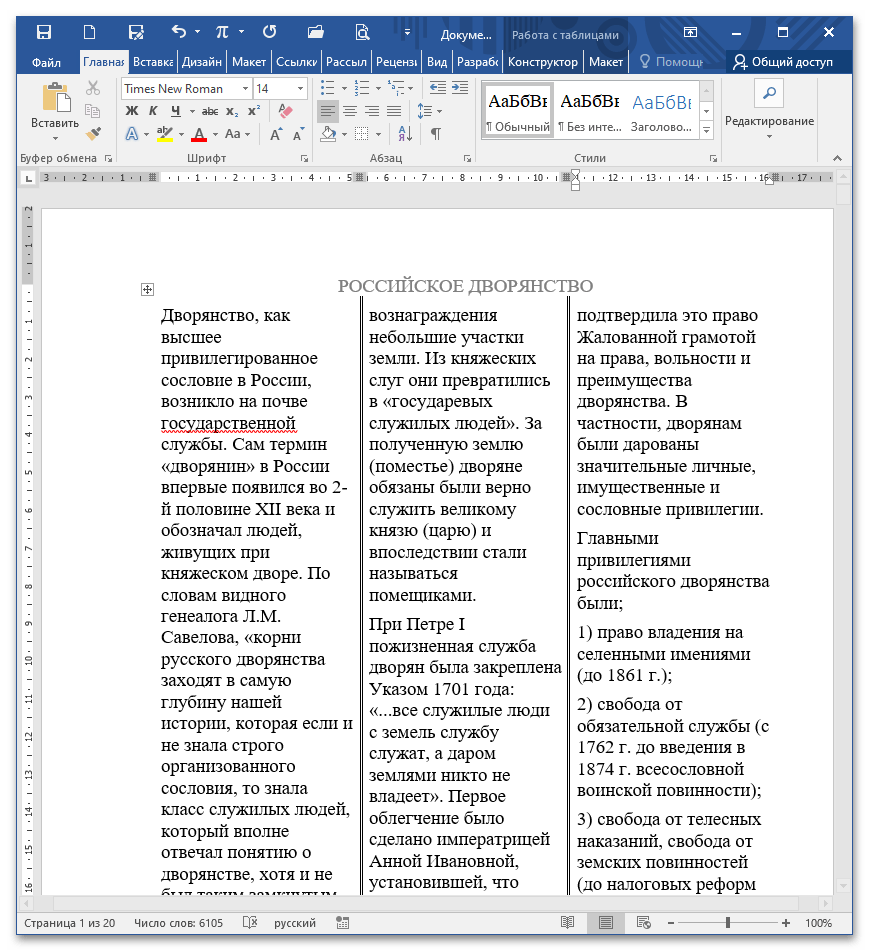Switch to Web Layout view

[643, 922]
